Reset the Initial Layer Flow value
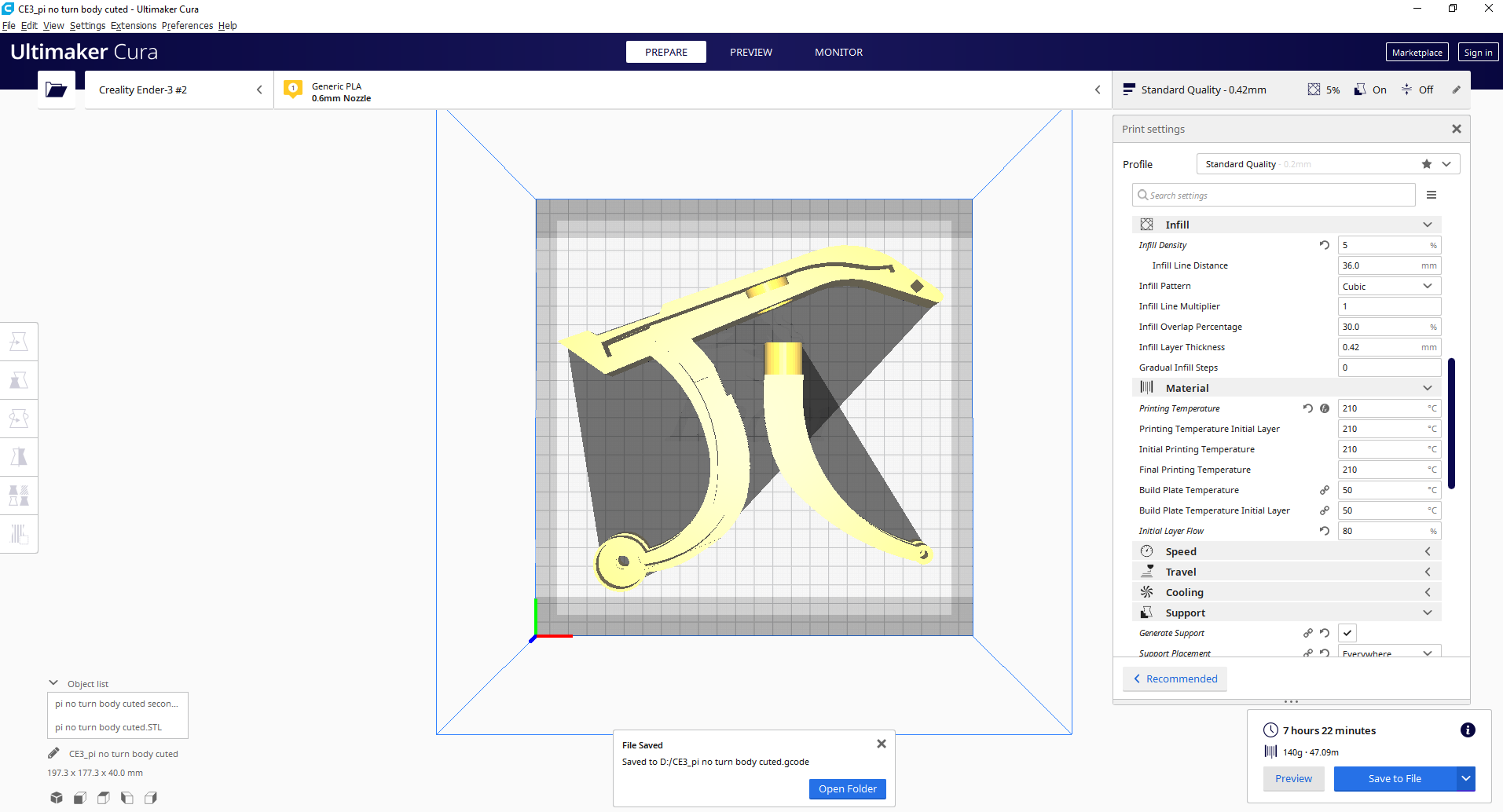 1325,531
